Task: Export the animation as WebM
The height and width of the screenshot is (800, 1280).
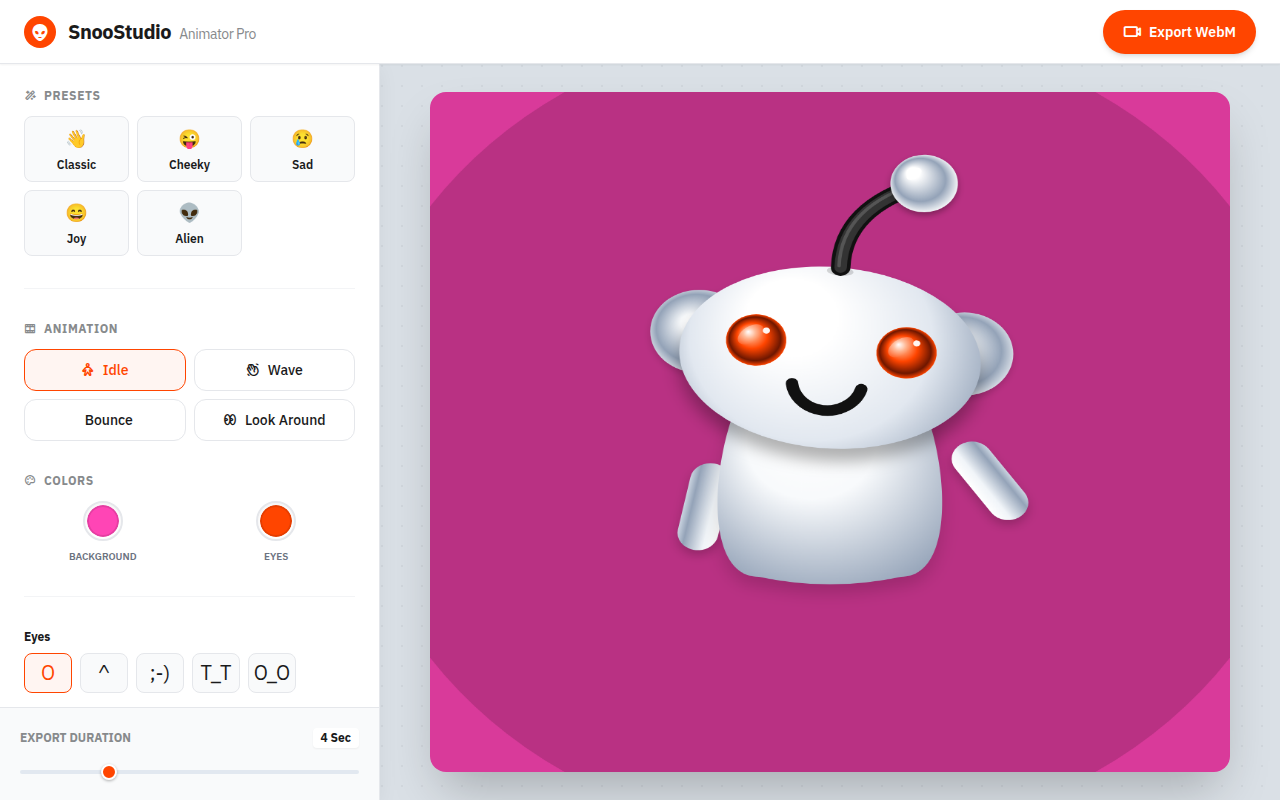Action: (1179, 32)
